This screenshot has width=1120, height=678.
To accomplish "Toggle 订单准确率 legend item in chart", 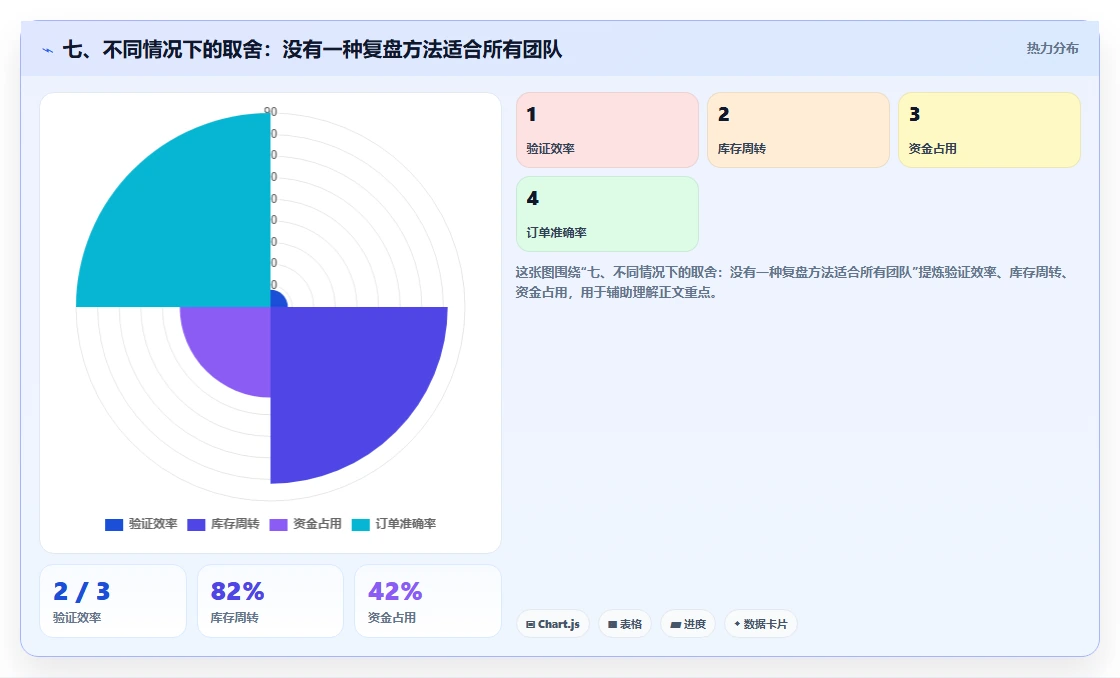I will pos(394,524).
